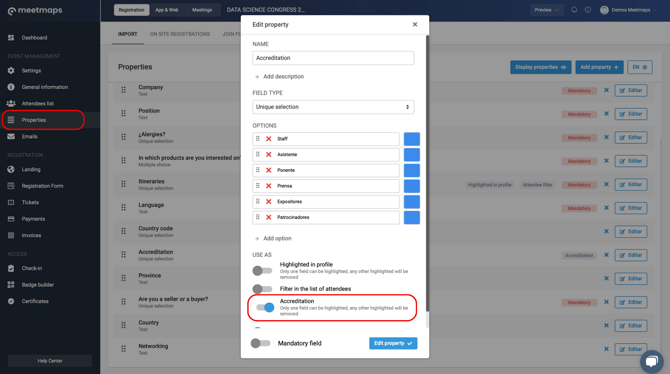Disable the Accreditation toggle
Viewport: 670px width, 374px height.
pos(265,307)
